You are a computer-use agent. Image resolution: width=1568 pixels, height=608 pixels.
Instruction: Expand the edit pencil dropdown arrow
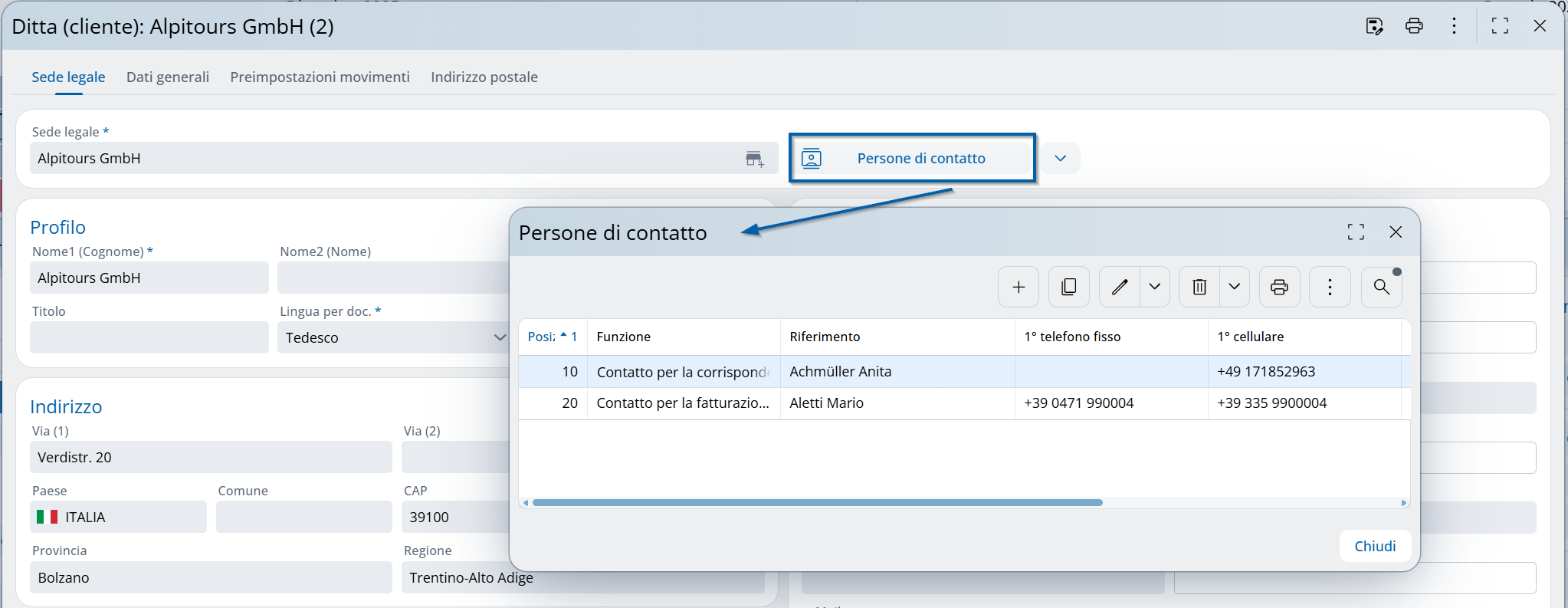point(1155,287)
